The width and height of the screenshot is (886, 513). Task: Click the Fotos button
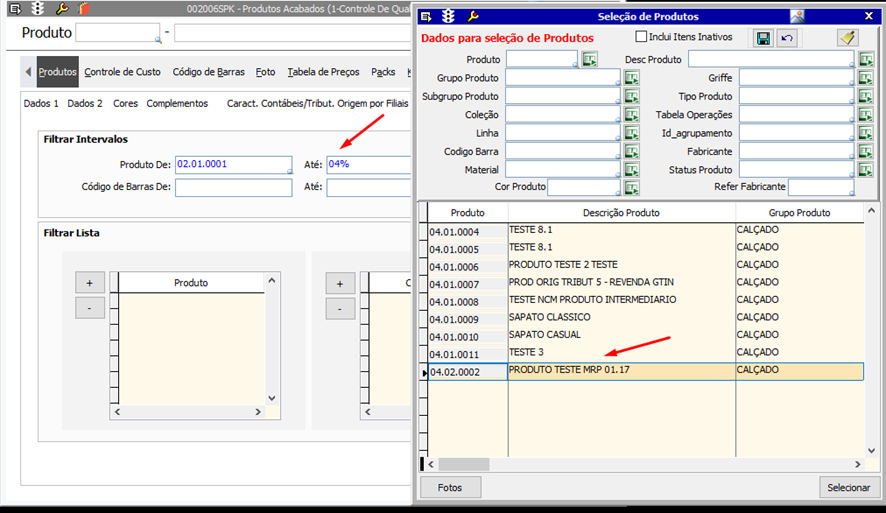450,488
